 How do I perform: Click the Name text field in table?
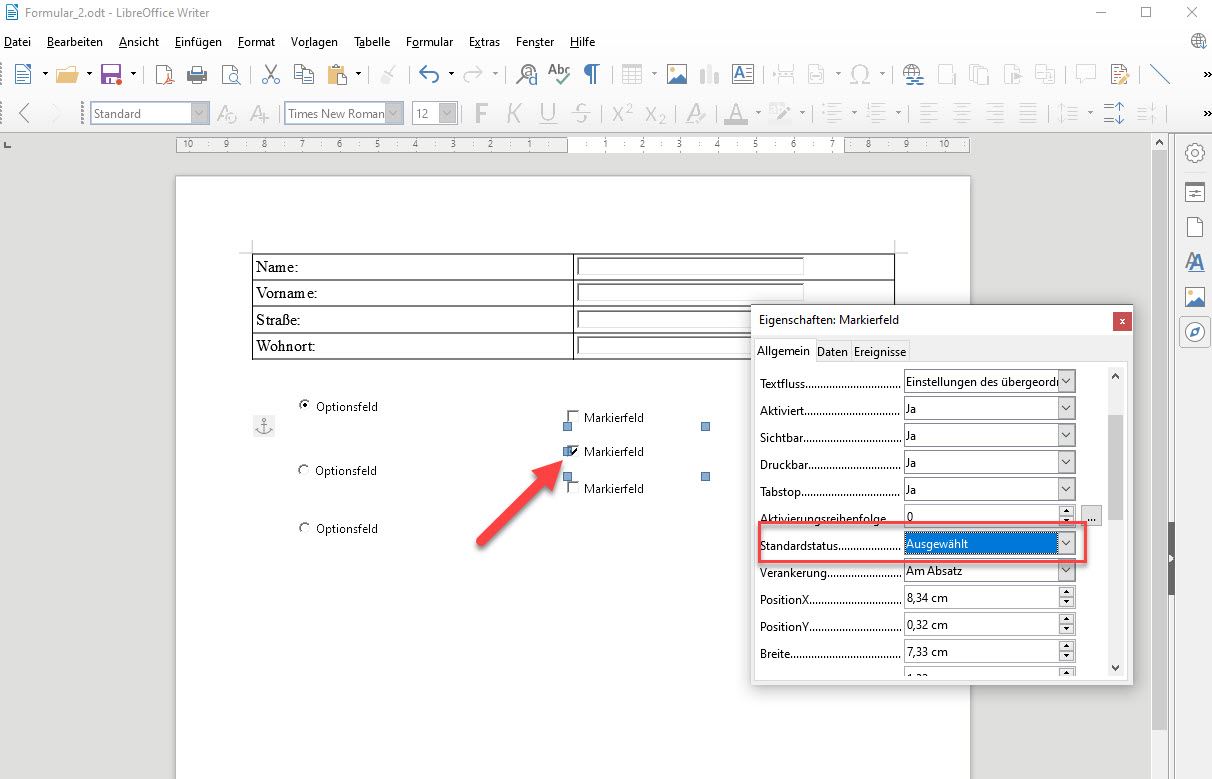[690, 266]
